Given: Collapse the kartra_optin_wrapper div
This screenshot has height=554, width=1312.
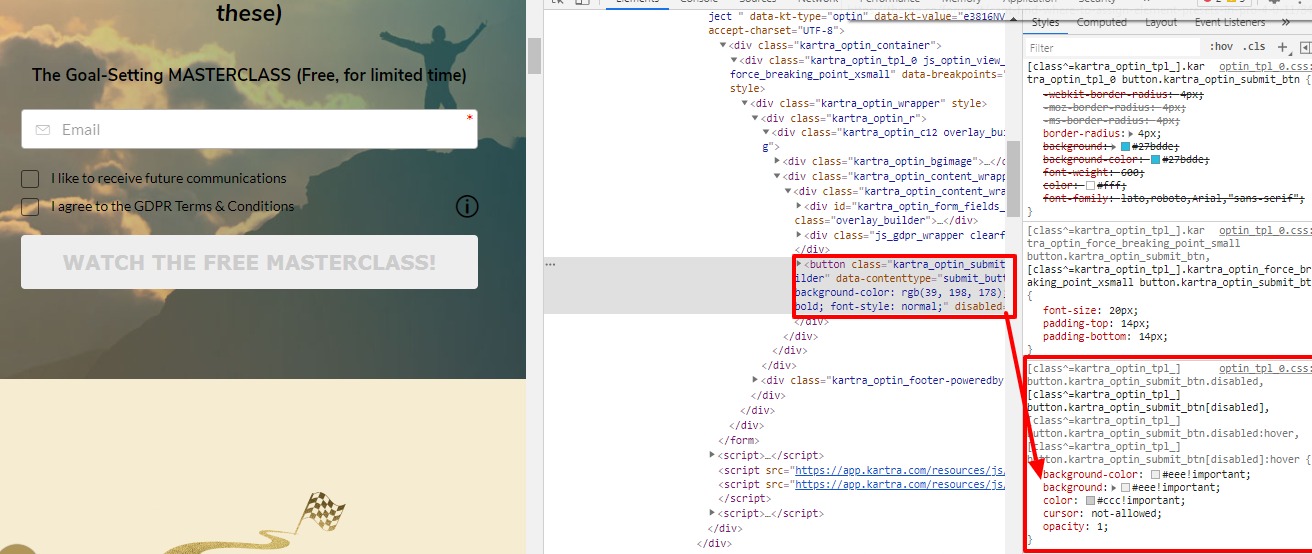Looking at the screenshot, I should 745,103.
